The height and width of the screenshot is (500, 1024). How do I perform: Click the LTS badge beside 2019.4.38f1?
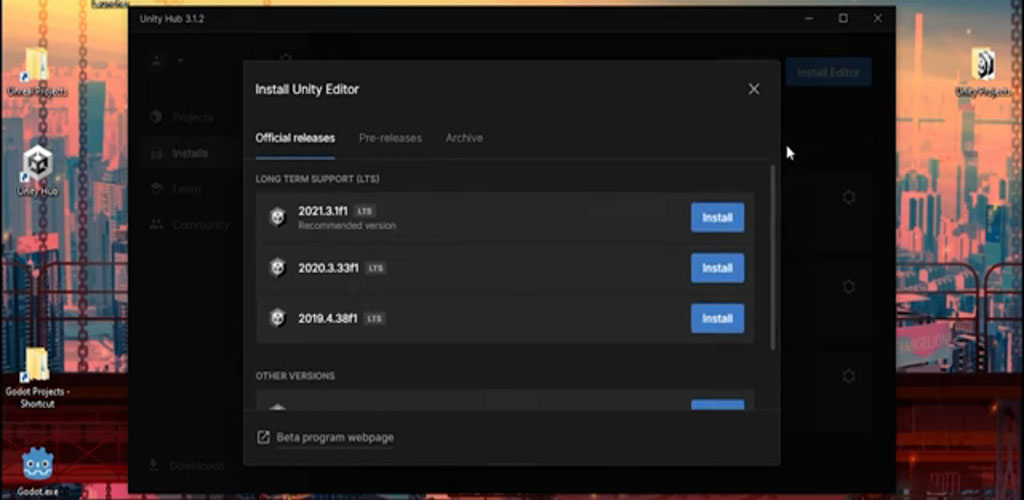point(374,319)
